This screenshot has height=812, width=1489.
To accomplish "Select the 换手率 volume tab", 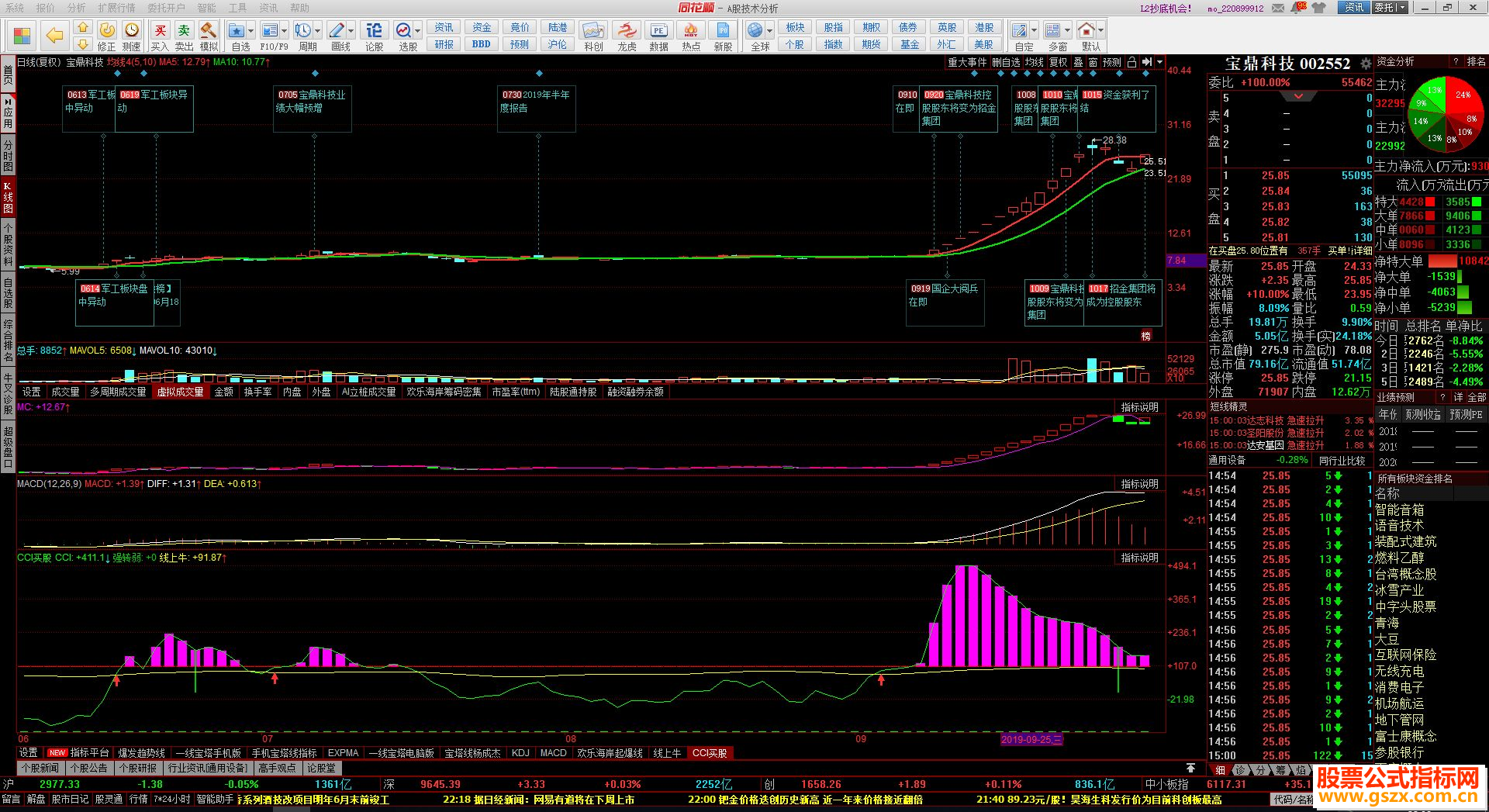I will click(257, 392).
